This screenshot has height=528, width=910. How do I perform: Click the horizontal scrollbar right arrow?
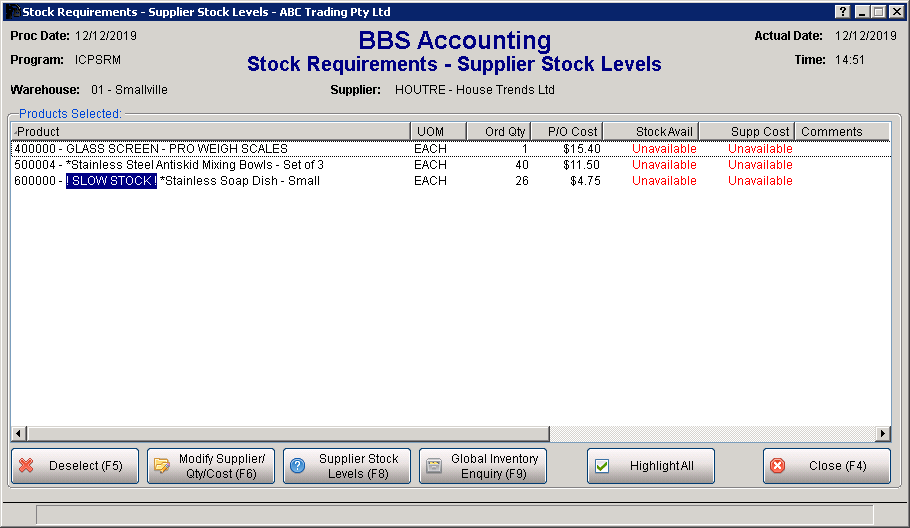[x=882, y=434]
